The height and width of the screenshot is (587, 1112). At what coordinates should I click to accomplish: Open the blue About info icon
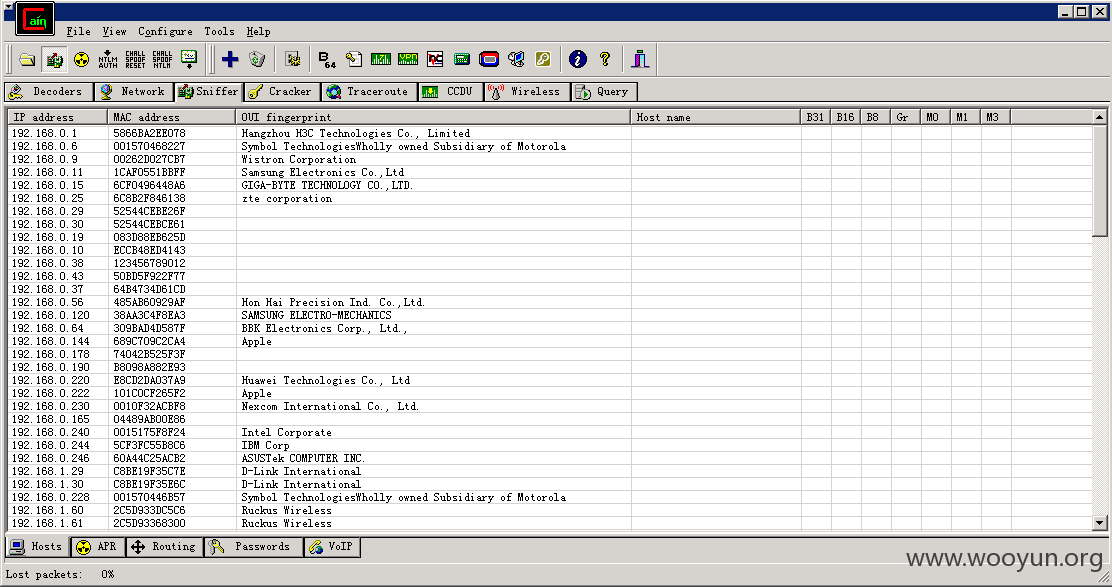point(578,60)
